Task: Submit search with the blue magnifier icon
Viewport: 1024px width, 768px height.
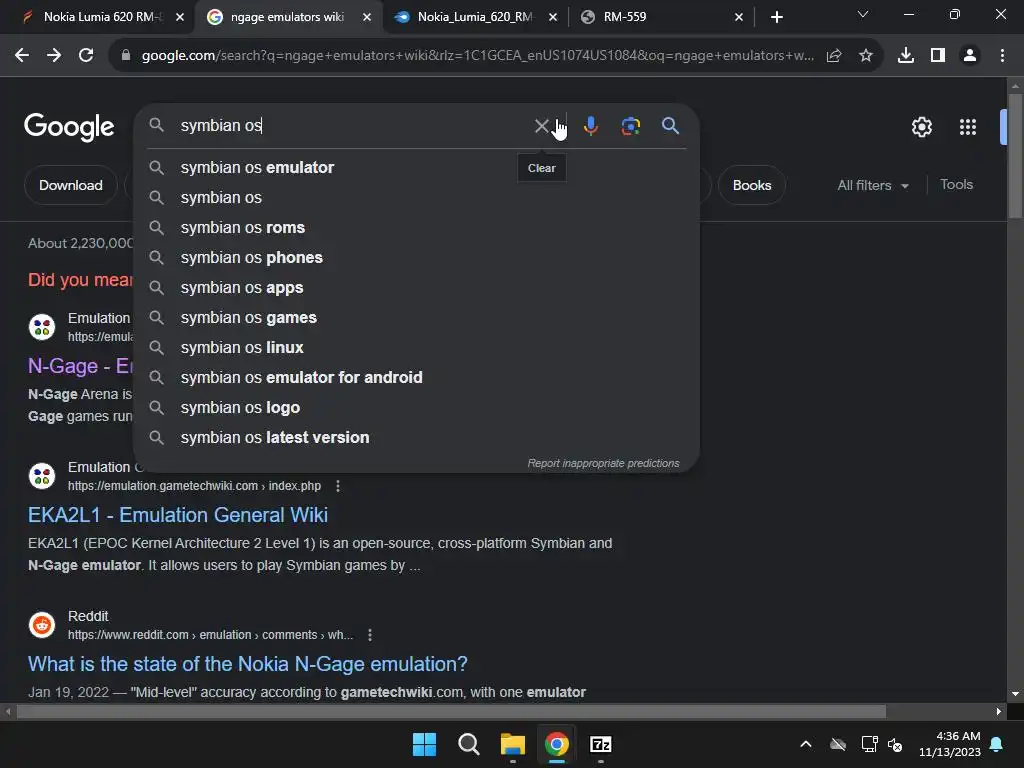Action: click(670, 125)
